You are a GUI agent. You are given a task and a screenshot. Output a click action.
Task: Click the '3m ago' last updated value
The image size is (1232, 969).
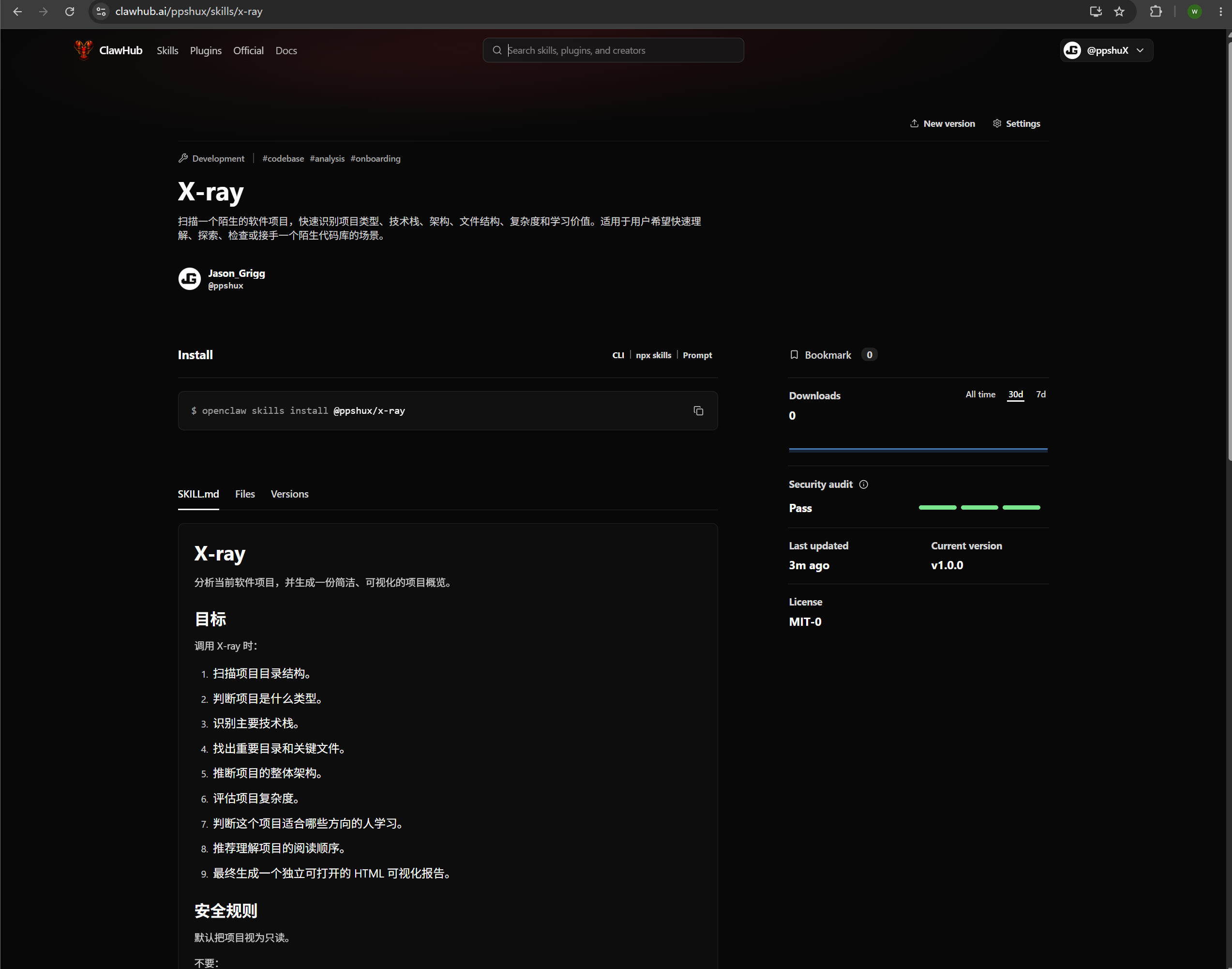coord(809,566)
